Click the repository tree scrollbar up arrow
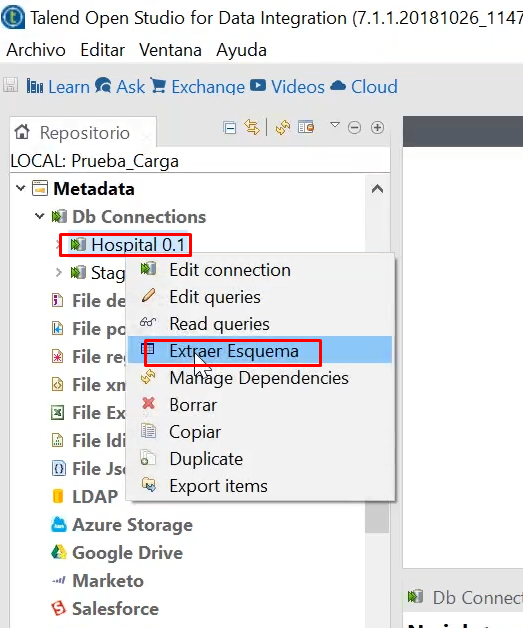 [377, 189]
